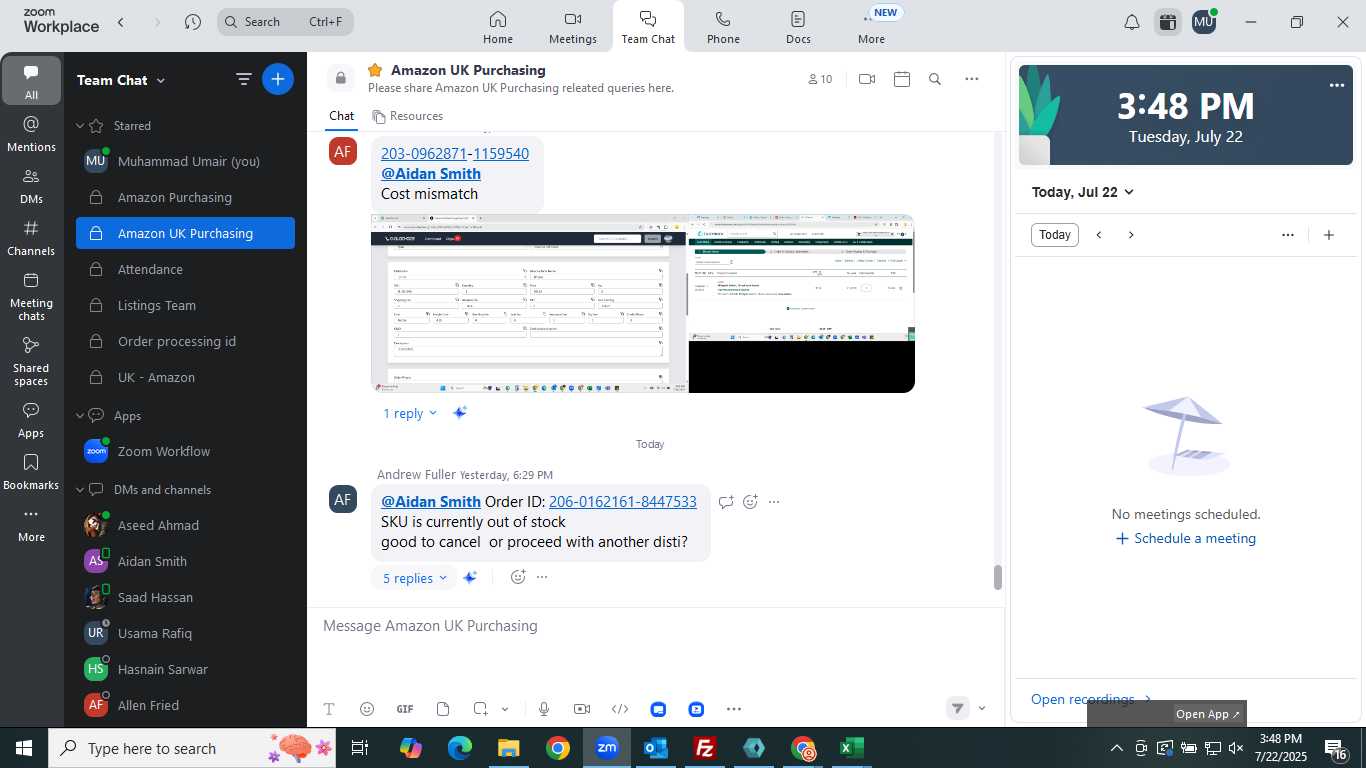The width and height of the screenshot is (1366, 768).
Task: Add reaction to Andrew Fuller's message
Action: [x=750, y=502]
